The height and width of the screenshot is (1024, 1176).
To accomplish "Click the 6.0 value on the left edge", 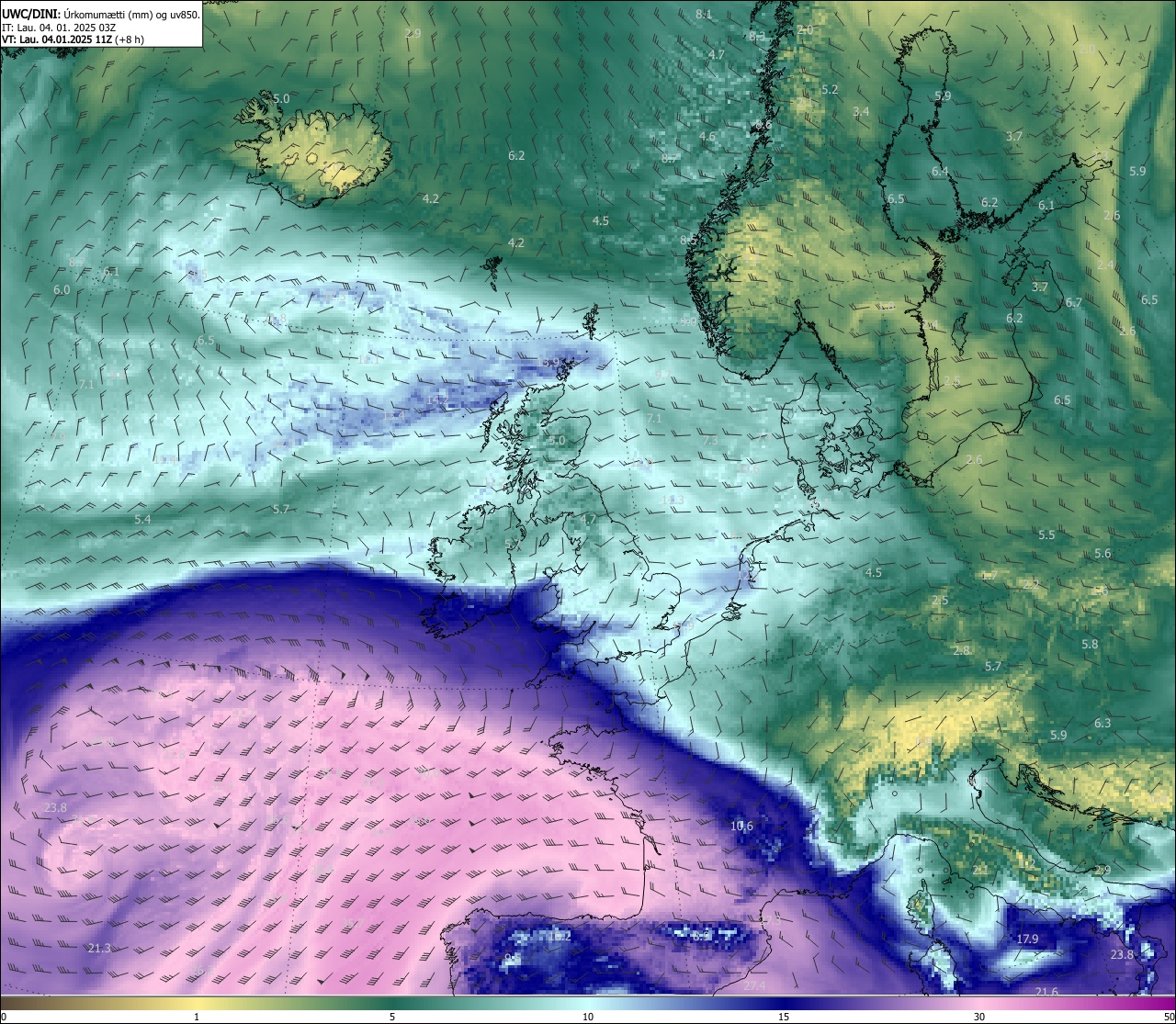I will [62, 289].
